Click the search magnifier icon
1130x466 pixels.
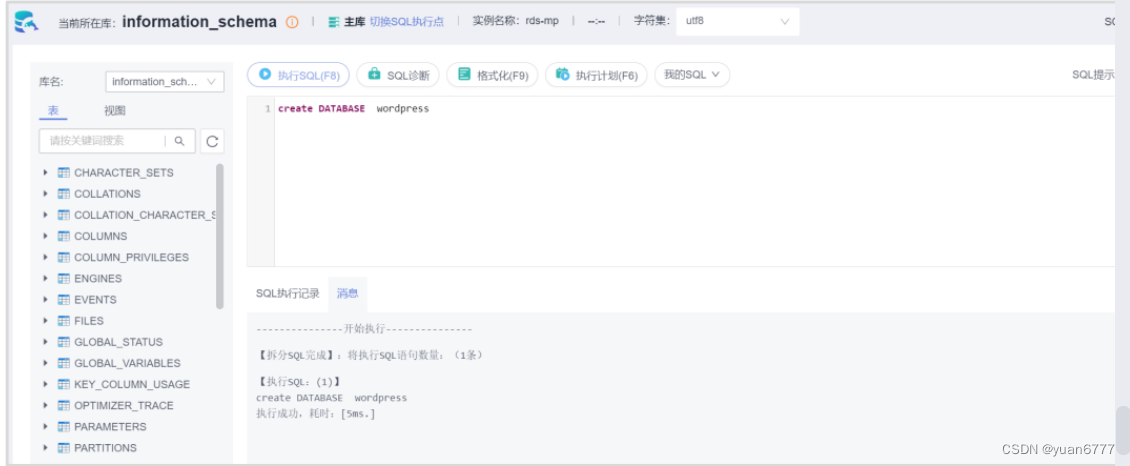[180, 141]
